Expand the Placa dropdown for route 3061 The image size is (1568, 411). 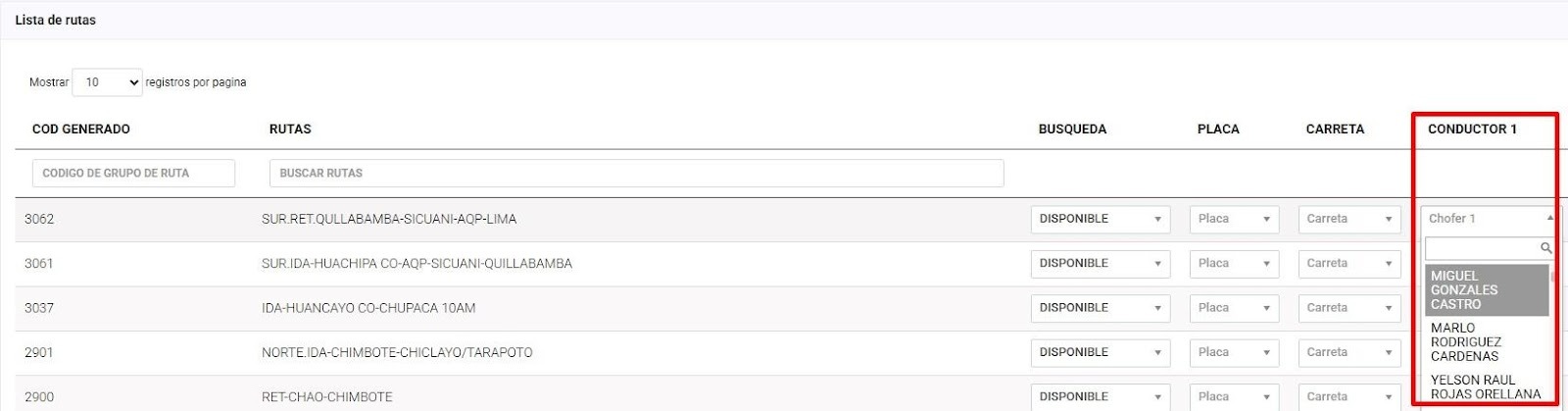tap(1233, 263)
